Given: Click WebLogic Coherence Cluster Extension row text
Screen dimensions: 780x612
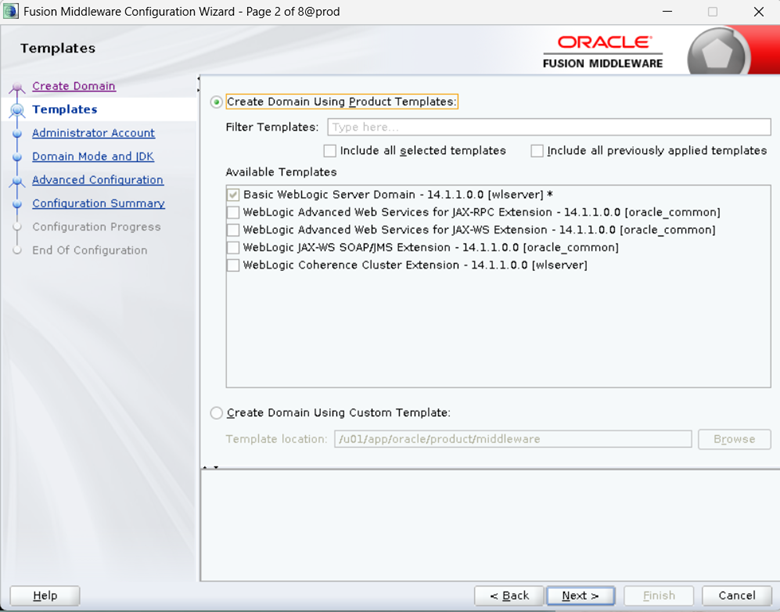Looking at the screenshot, I should click(415, 265).
